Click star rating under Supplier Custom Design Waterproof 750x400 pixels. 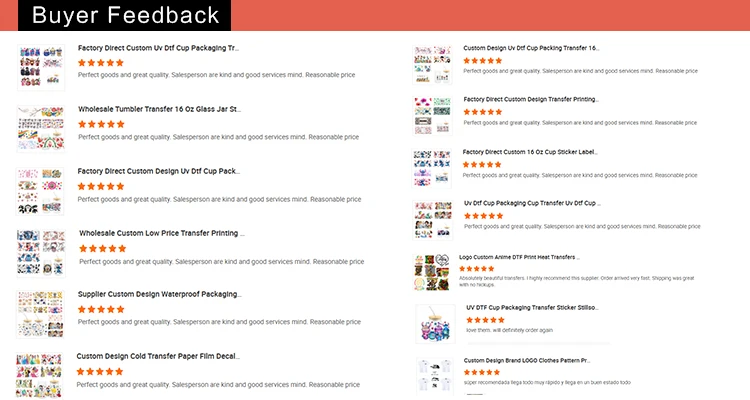pyautogui.click(x=101, y=309)
